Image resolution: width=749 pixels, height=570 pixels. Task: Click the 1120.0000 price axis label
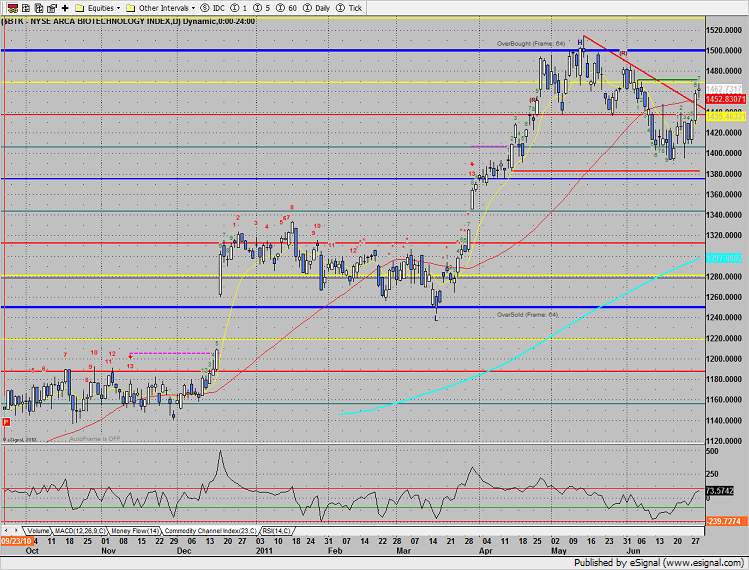[724, 441]
